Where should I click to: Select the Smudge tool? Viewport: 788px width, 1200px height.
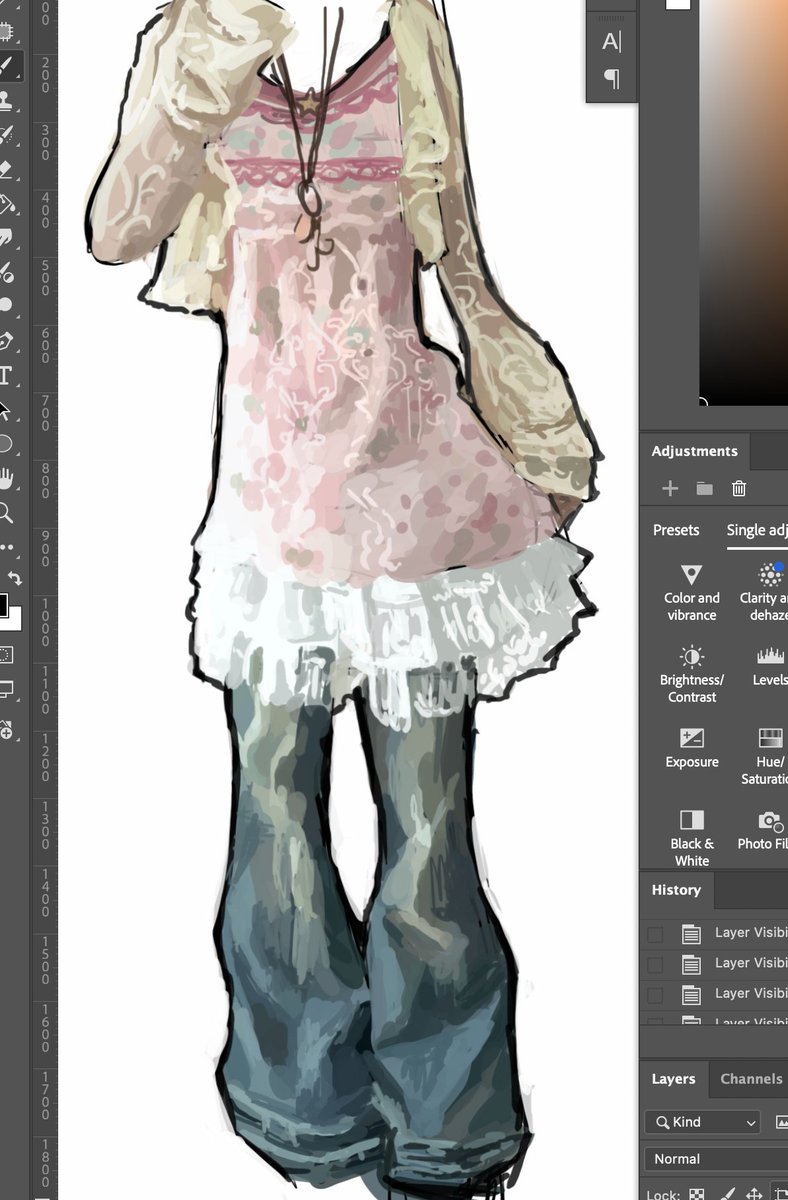click(6, 237)
